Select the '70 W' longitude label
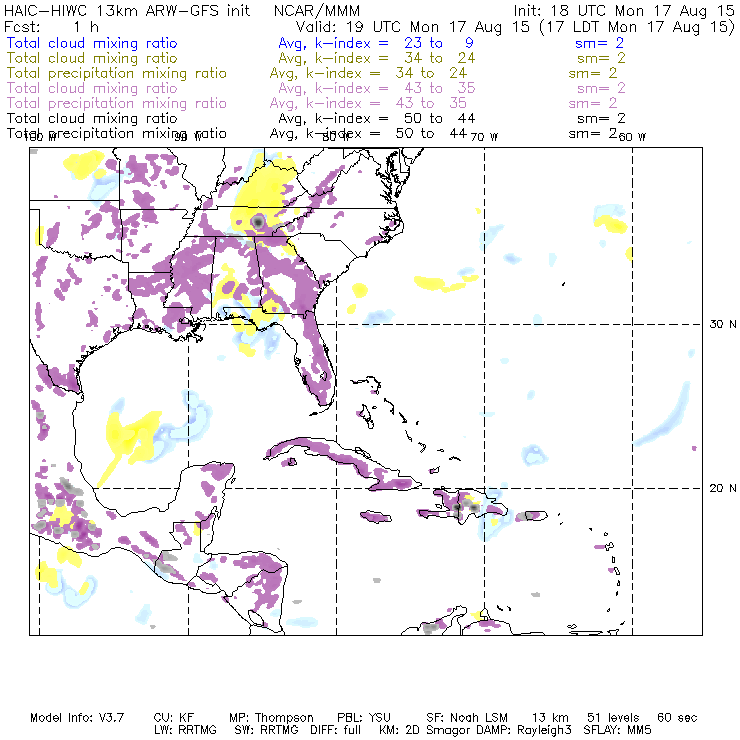The image size is (740, 740). click(484, 137)
